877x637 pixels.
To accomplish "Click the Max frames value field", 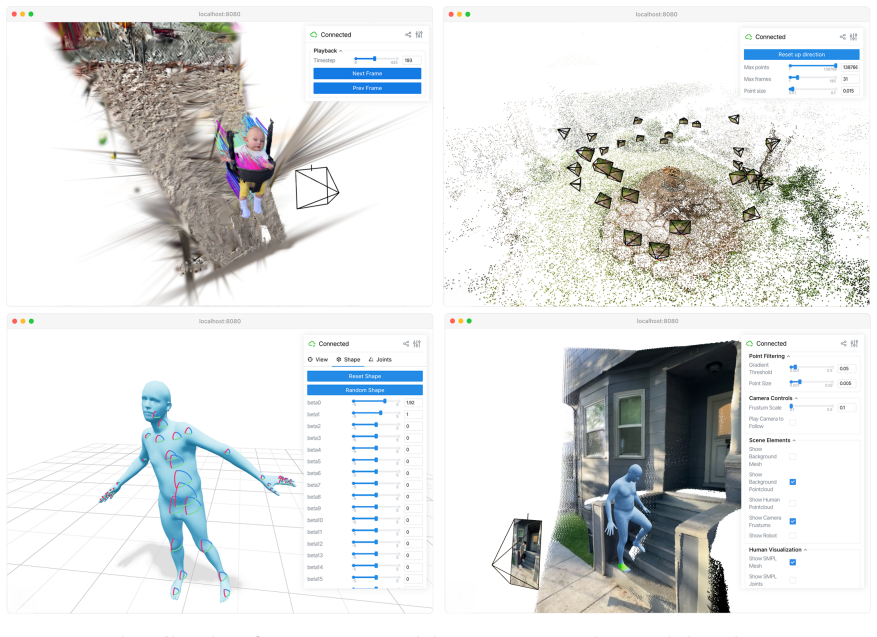I will 850,79.
